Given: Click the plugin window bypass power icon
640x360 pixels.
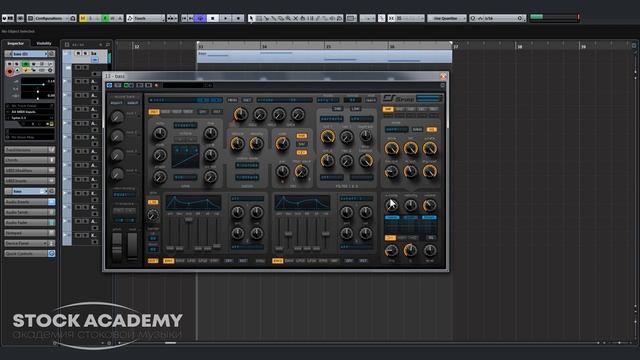Looking at the screenshot, I should point(109,85).
